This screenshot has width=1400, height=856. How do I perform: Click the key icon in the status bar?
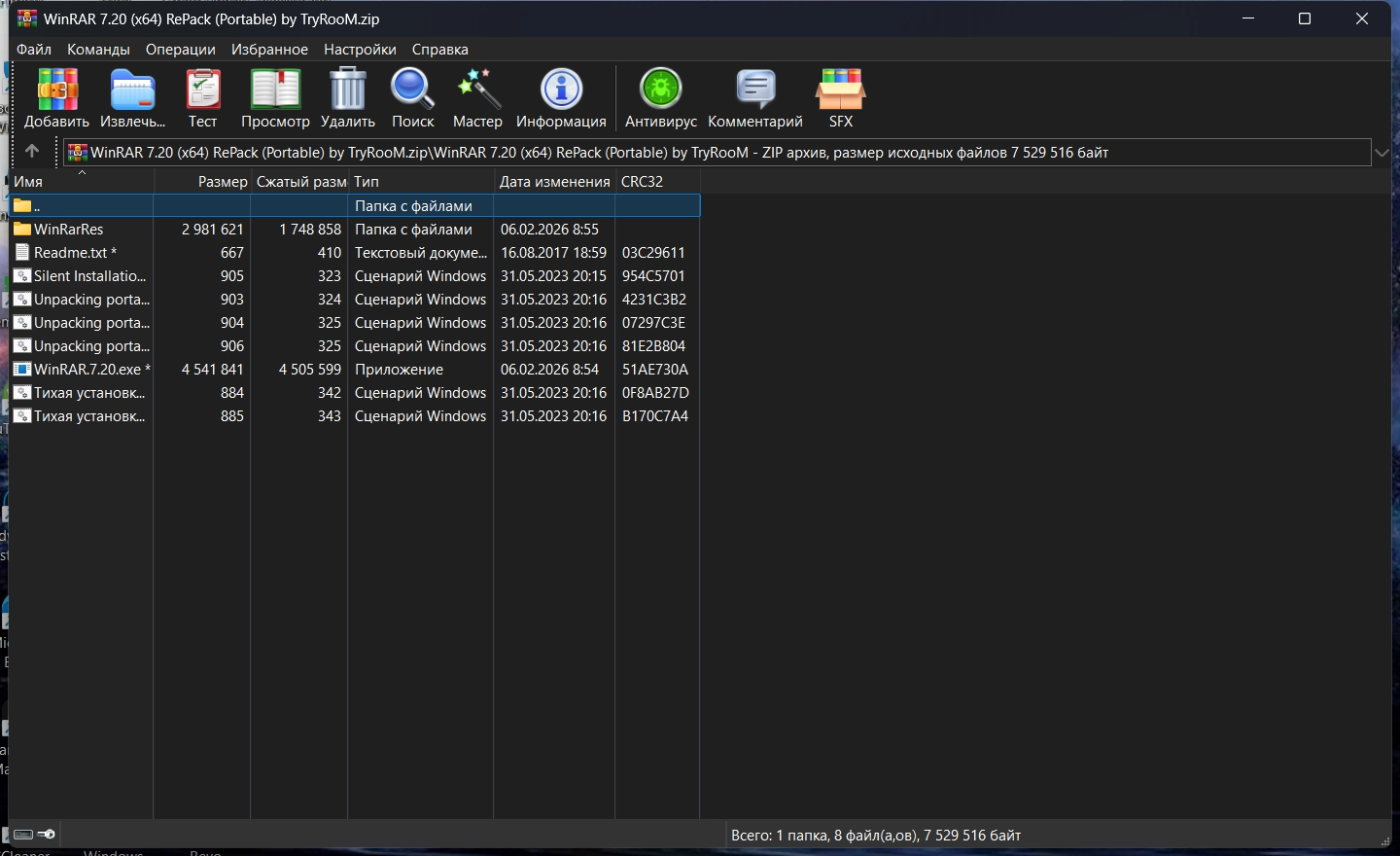[x=46, y=835]
